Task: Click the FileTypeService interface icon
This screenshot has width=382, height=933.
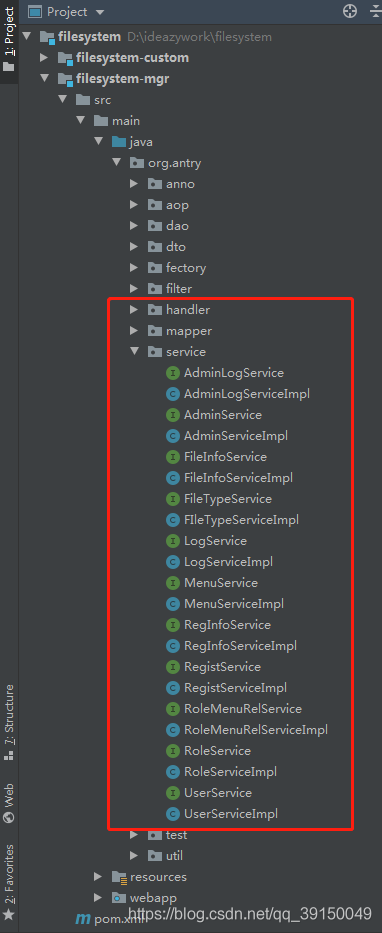Action: click(173, 499)
